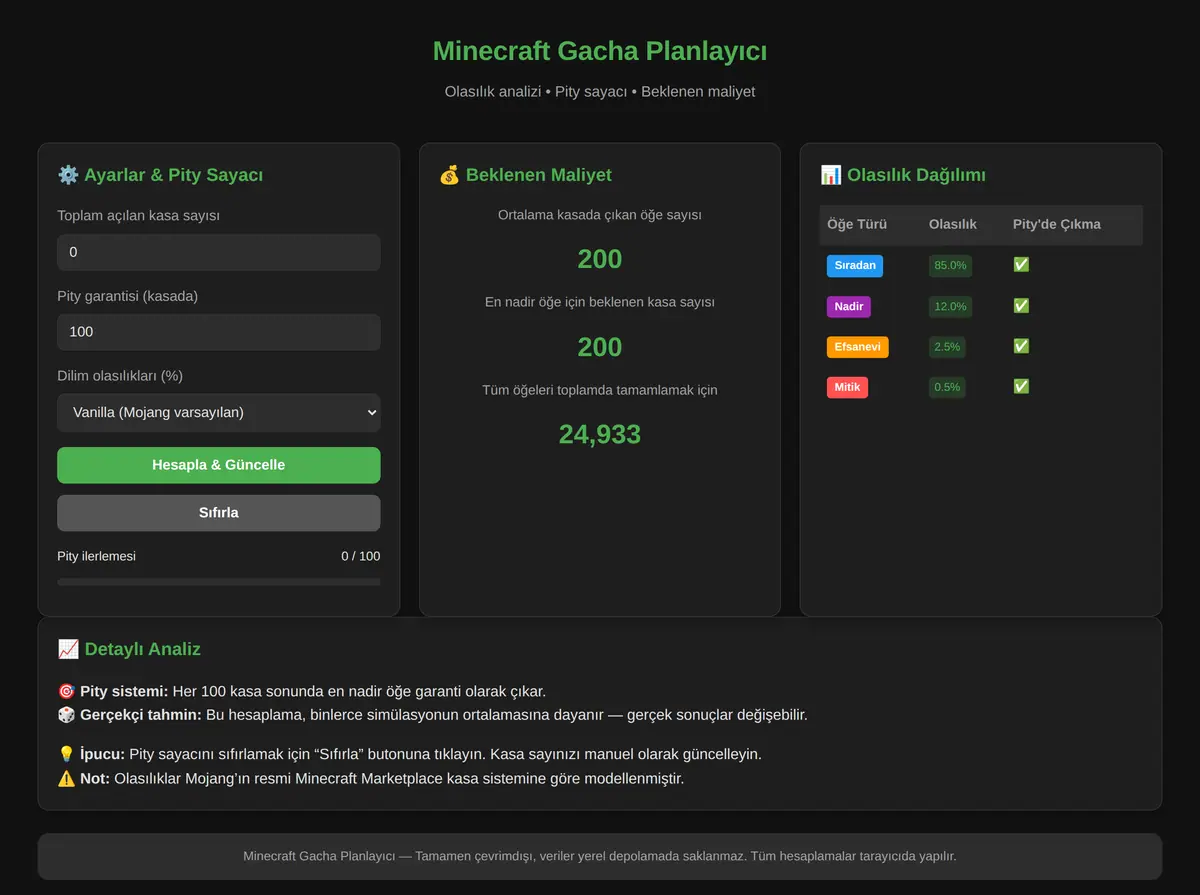Click the Olasılık column header
Screen dimensions: 1200x895
click(953, 224)
